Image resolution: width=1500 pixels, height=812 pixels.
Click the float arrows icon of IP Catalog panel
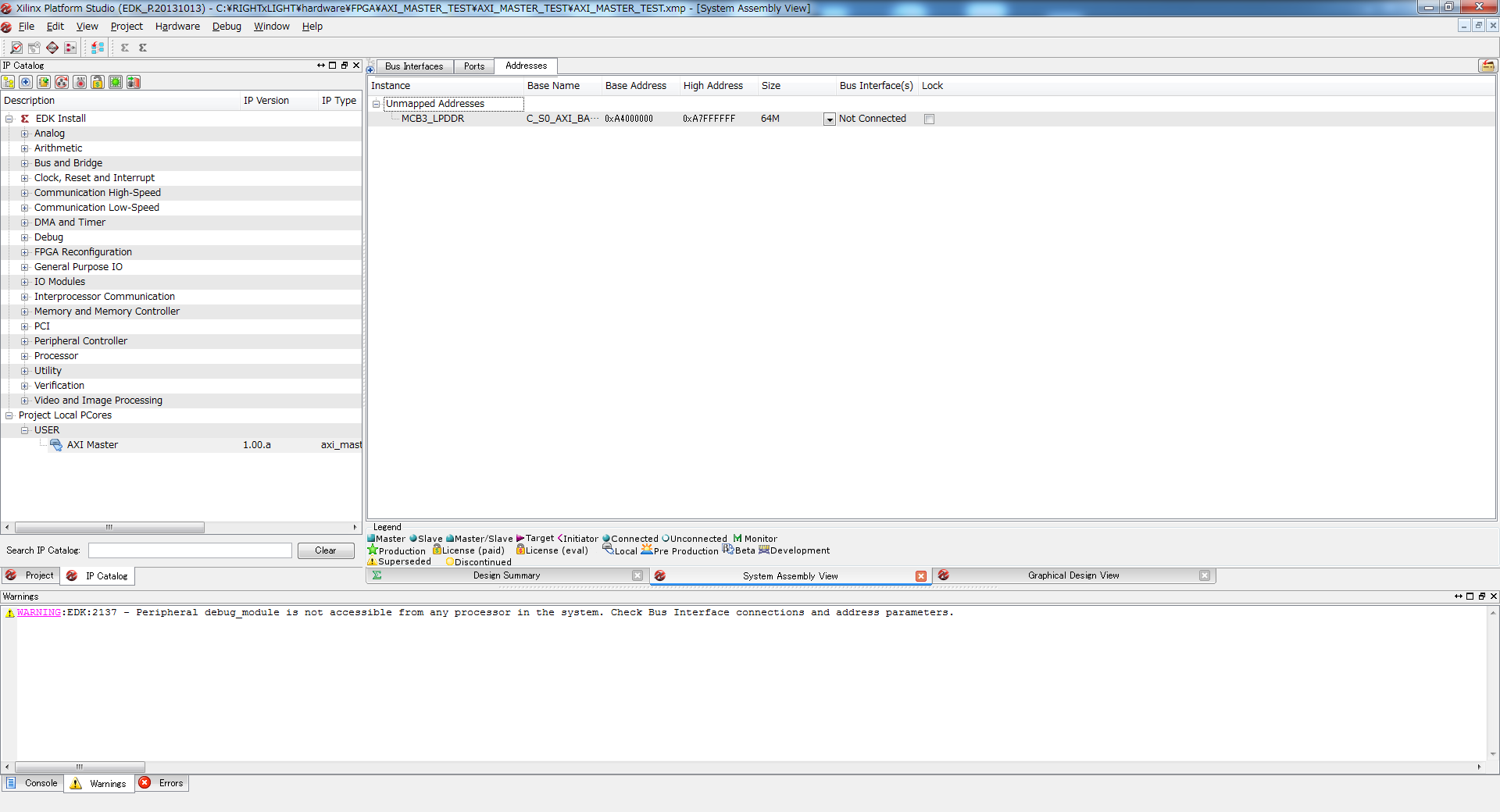pyautogui.click(x=321, y=66)
